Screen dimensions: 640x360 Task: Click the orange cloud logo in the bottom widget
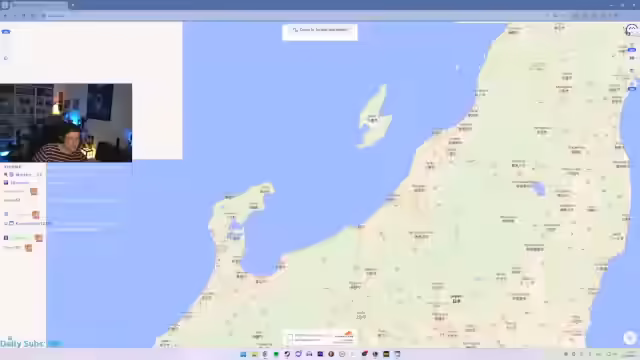348,333
